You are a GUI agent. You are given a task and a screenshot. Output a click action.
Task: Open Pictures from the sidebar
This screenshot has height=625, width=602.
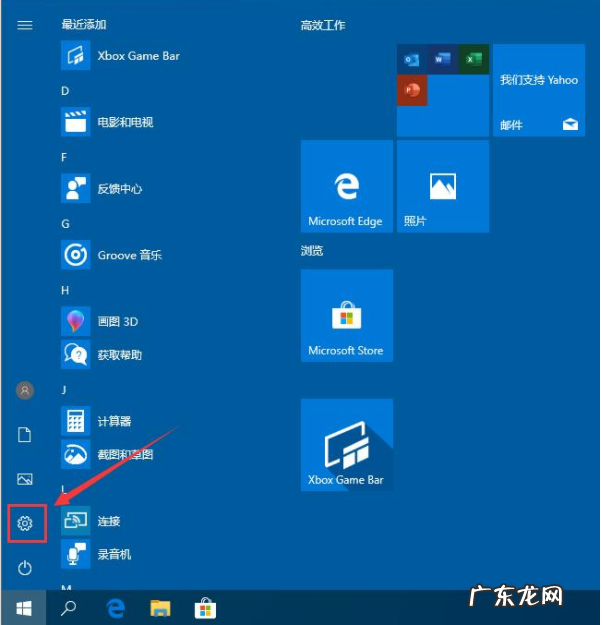coord(25,479)
